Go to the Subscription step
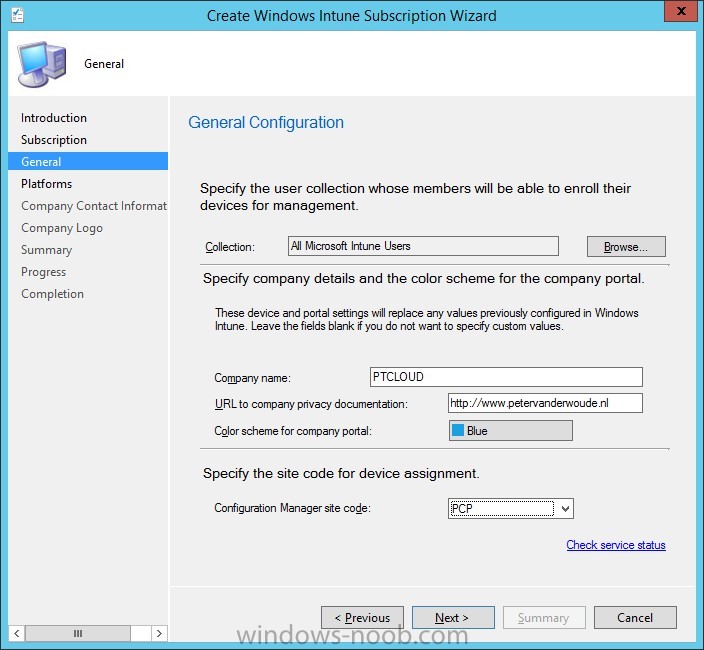 pyautogui.click(x=54, y=140)
